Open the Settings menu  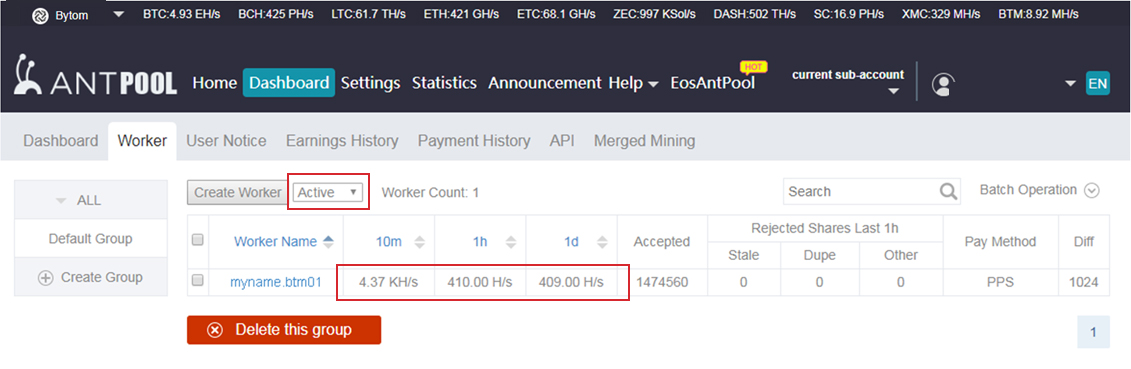[x=371, y=83]
